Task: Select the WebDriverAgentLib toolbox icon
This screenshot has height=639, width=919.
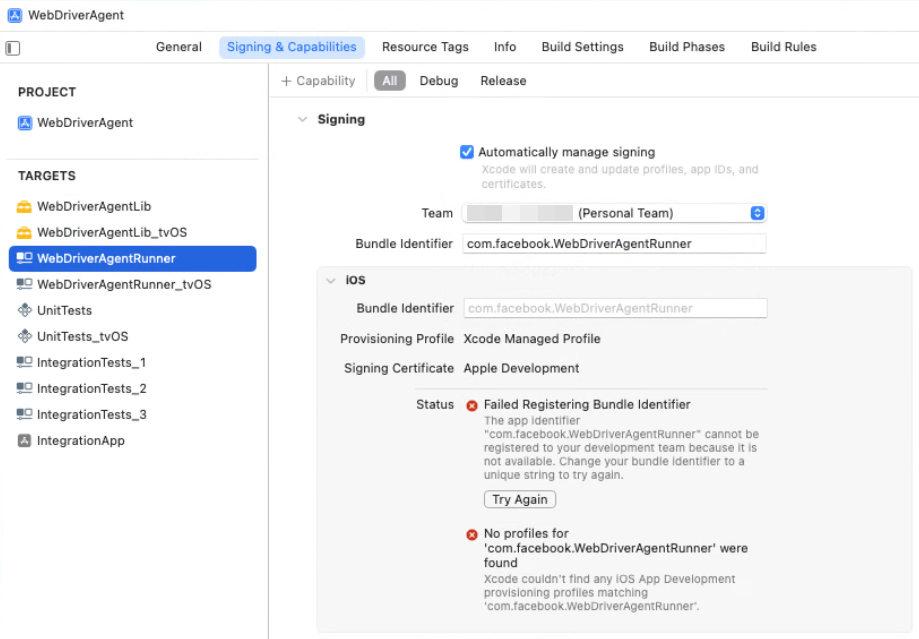Action: [25, 207]
